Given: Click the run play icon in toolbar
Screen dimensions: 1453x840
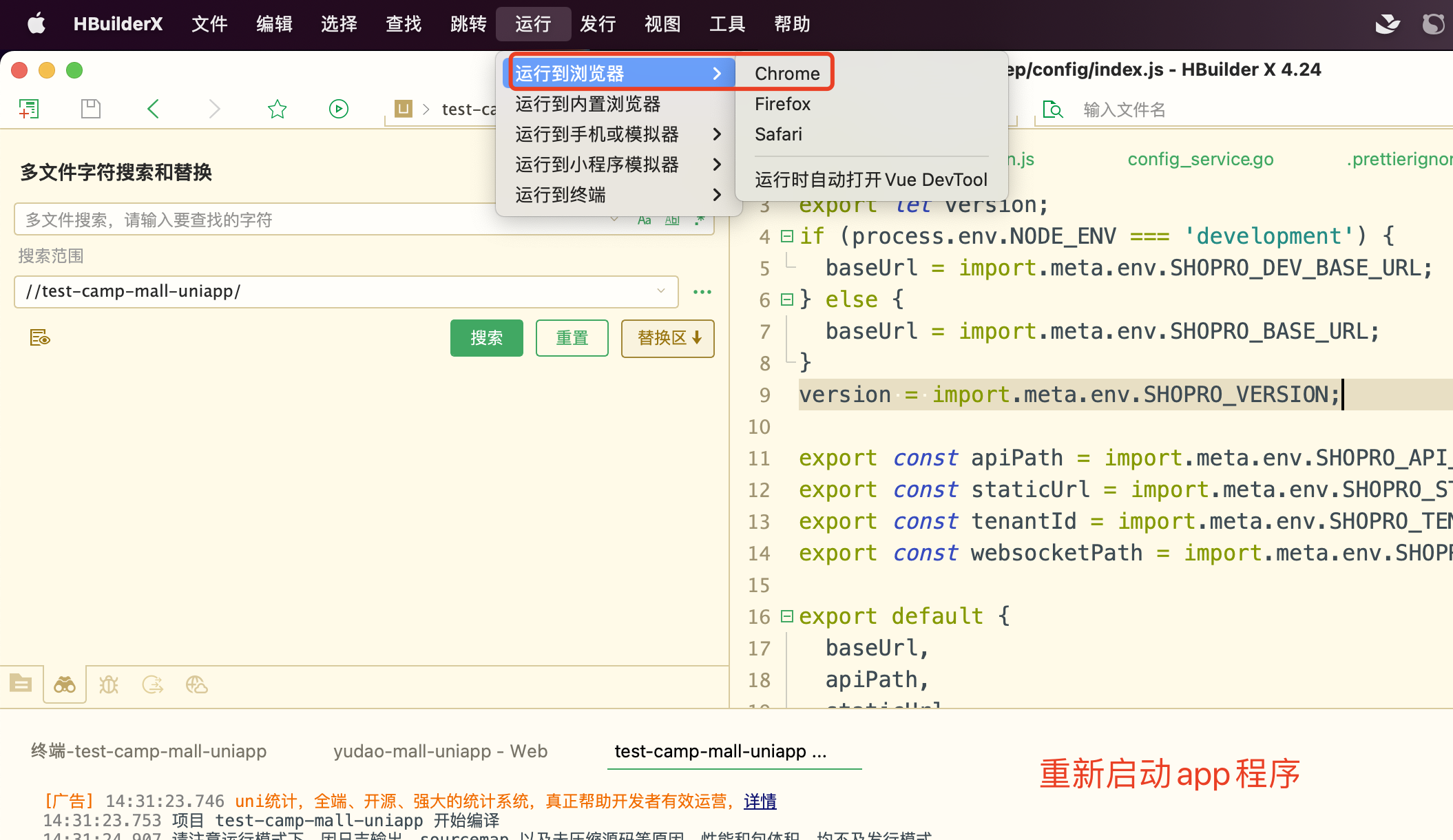Looking at the screenshot, I should (339, 109).
